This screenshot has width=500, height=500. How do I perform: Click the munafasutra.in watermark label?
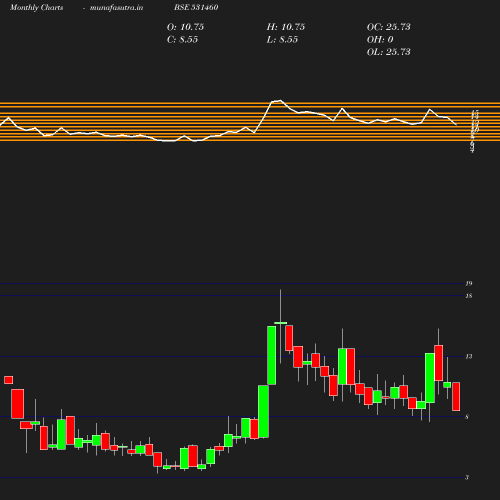click(x=116, y=7)
